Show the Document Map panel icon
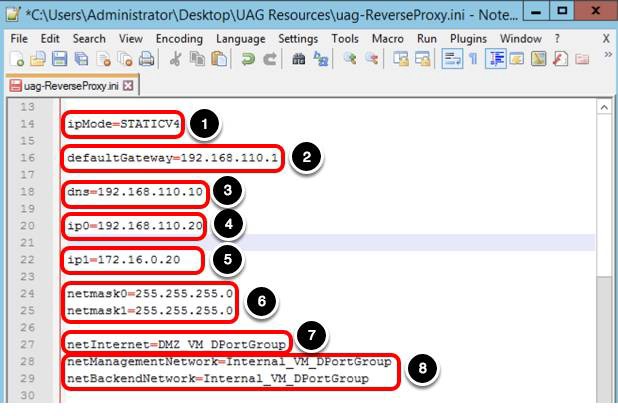Screen dimensions: 618x416 [539, 59]
